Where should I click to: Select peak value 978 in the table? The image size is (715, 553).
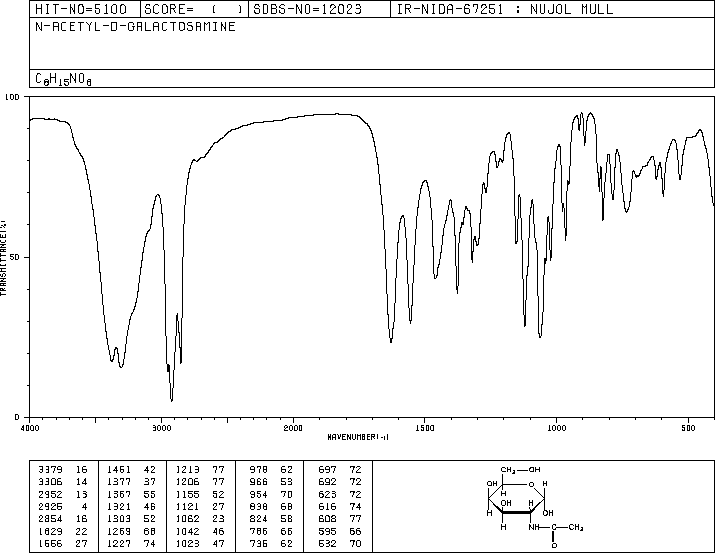tap(259, 470)
